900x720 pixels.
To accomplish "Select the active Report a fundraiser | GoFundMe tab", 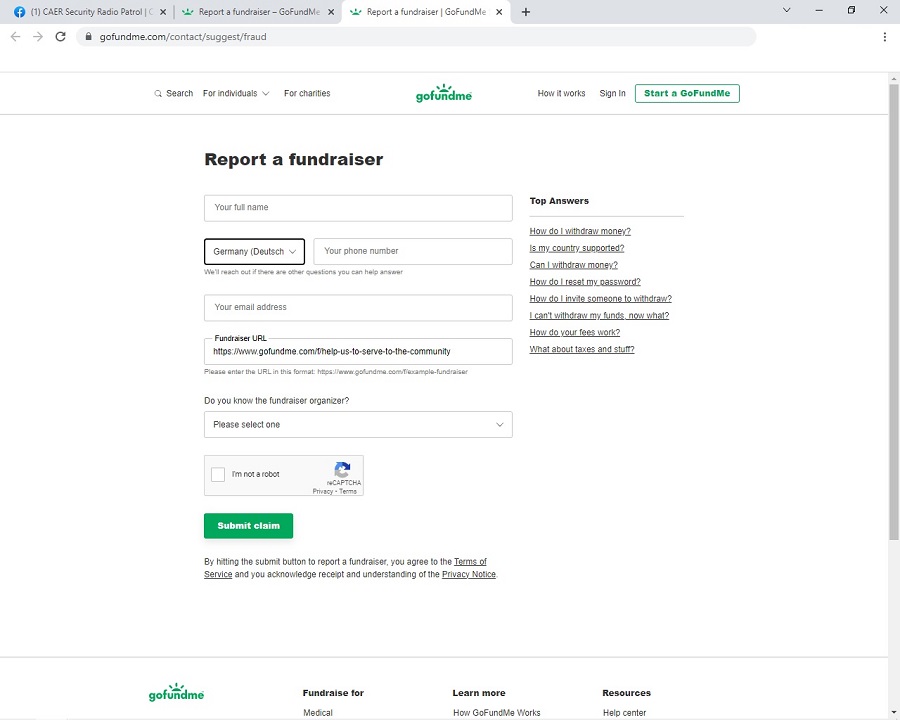I will click(426, 12).
